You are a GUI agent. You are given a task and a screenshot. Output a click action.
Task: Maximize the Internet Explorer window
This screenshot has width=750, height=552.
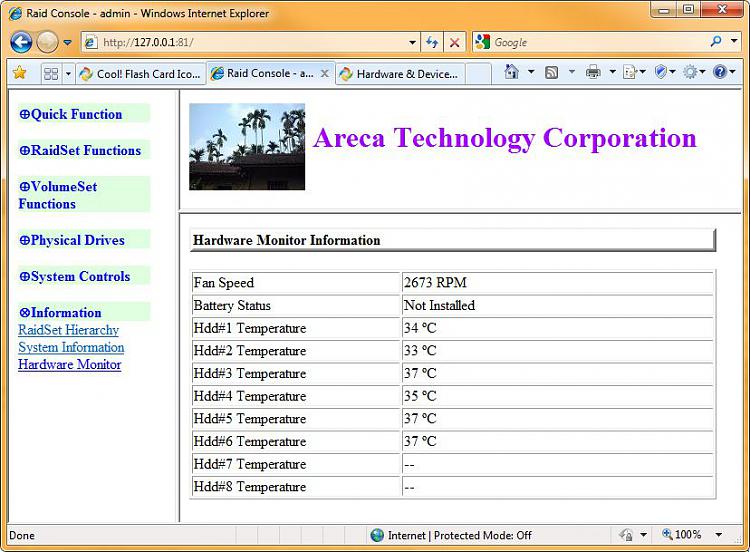point(688,10)
